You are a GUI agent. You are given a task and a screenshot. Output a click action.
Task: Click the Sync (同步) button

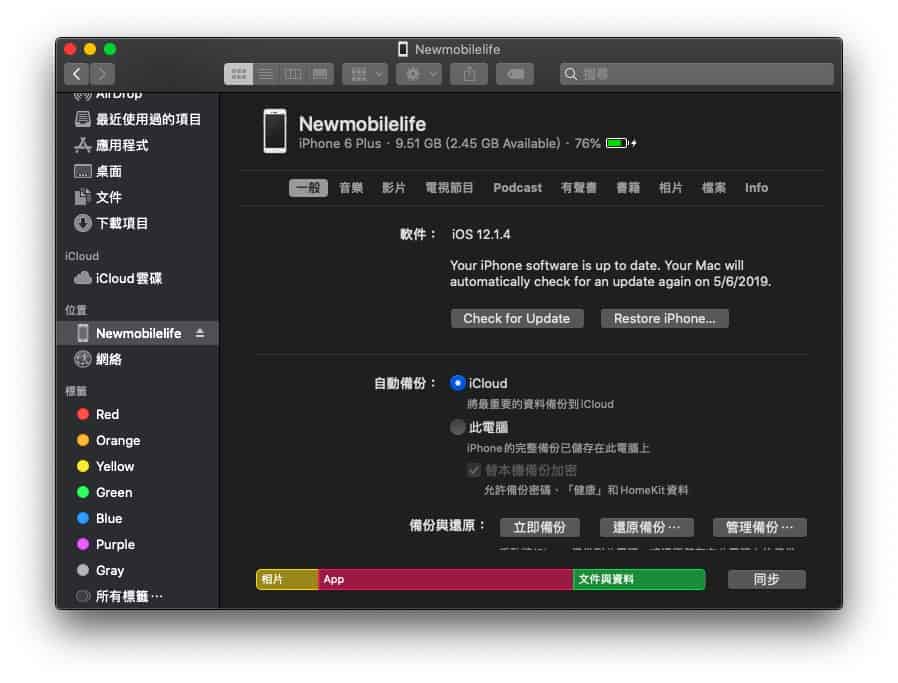[766, 579]
